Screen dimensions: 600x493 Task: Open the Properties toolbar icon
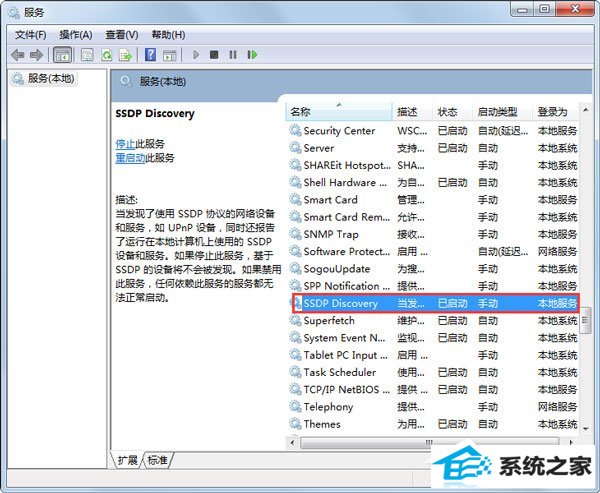click(x=87, y=55)
